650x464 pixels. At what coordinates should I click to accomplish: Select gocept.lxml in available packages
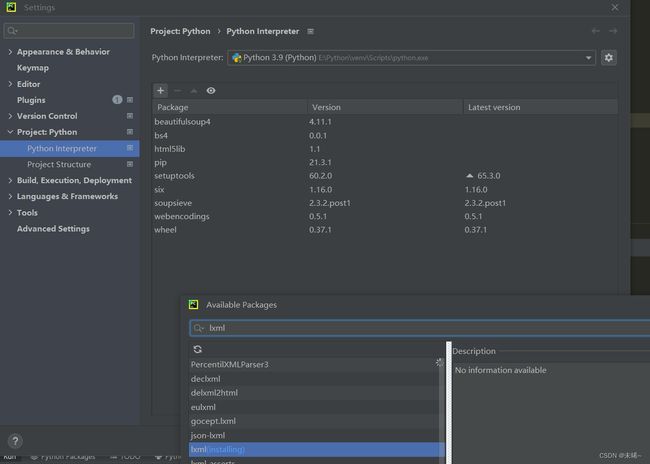(x=314, y=421)
